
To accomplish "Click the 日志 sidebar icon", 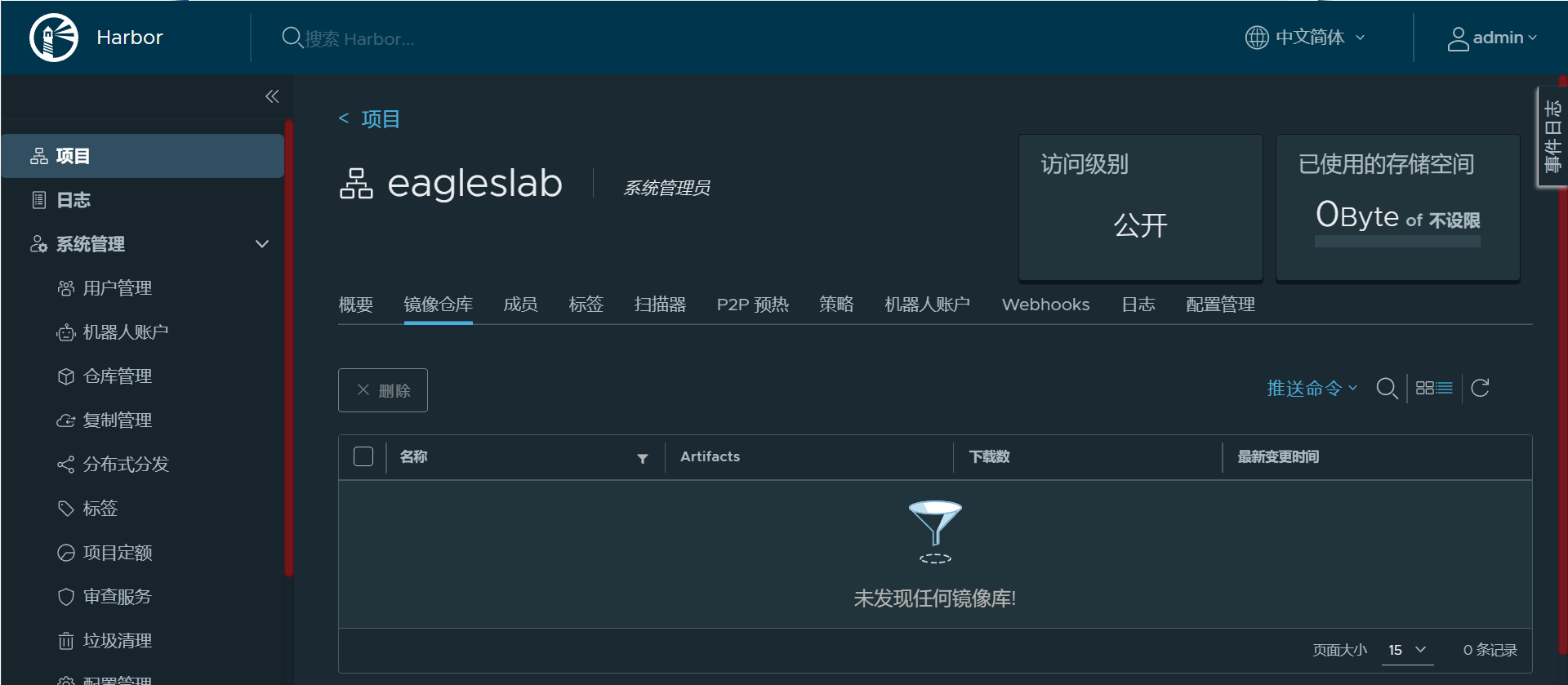I will point(39,200).
